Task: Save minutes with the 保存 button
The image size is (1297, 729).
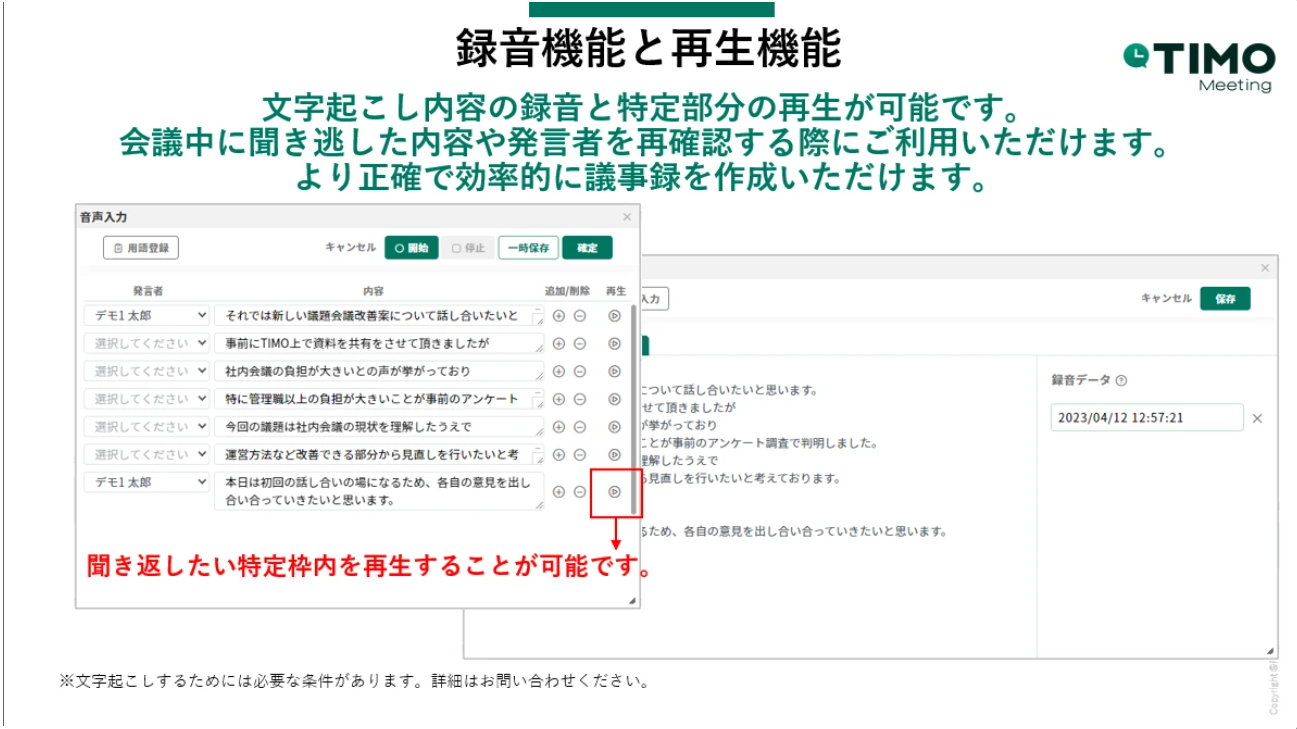Action: pyautogui.click(x=1225, y=298)
